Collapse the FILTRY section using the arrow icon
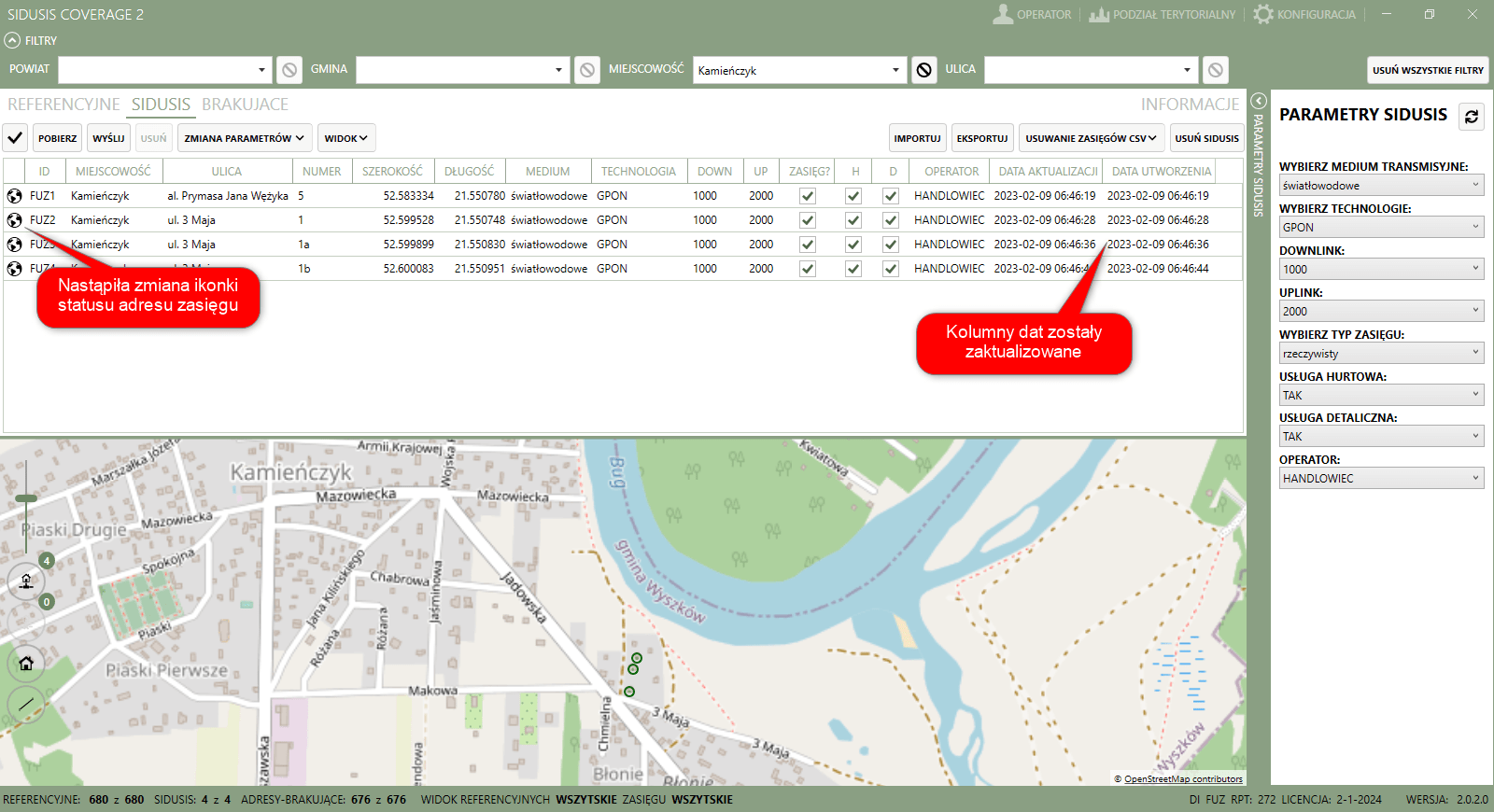The image size is (1494, 812). point(12,40)
